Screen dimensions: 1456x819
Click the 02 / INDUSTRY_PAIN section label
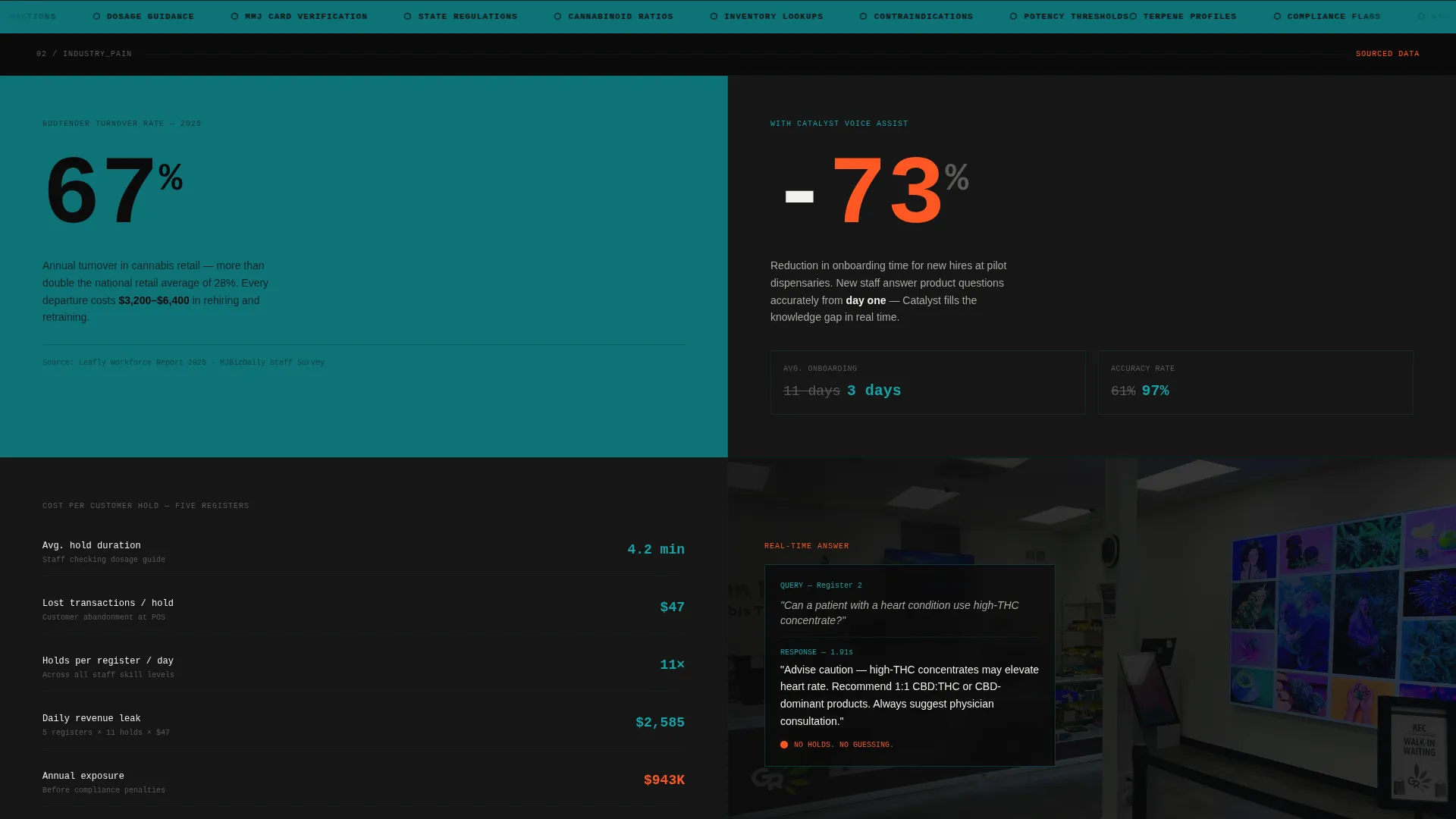click(x=84, y=54)
